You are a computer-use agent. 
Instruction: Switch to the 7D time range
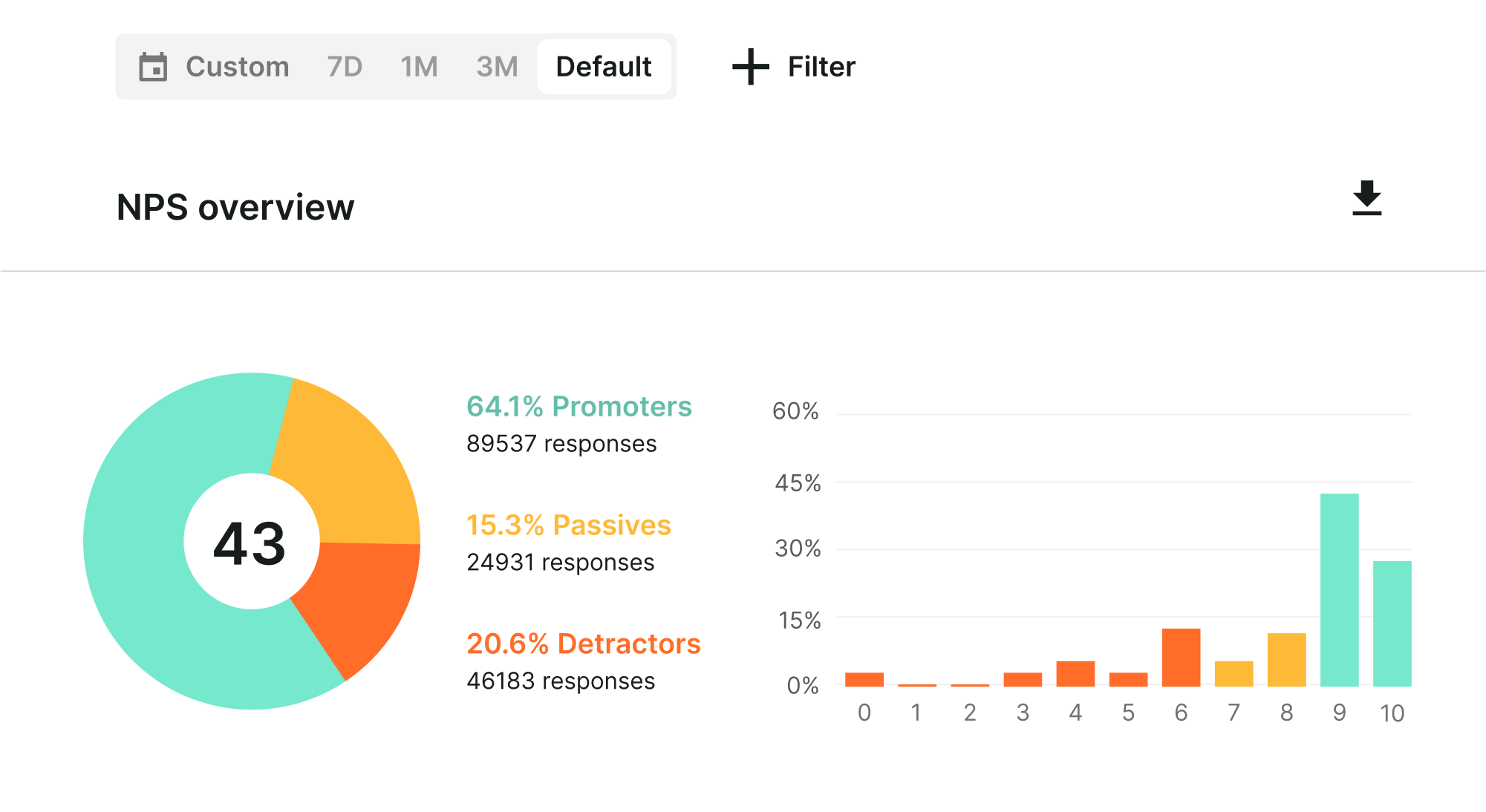[345, 67]
